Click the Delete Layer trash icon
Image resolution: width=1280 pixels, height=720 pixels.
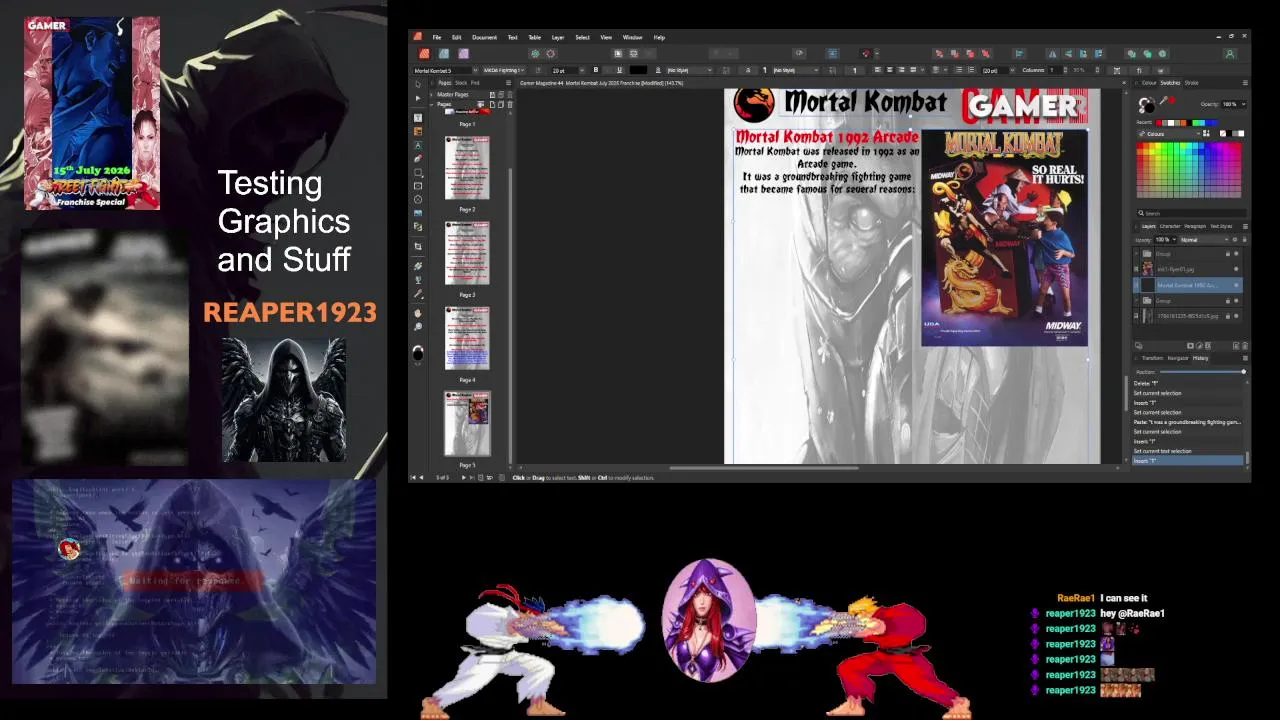[x=1245, y=346]
